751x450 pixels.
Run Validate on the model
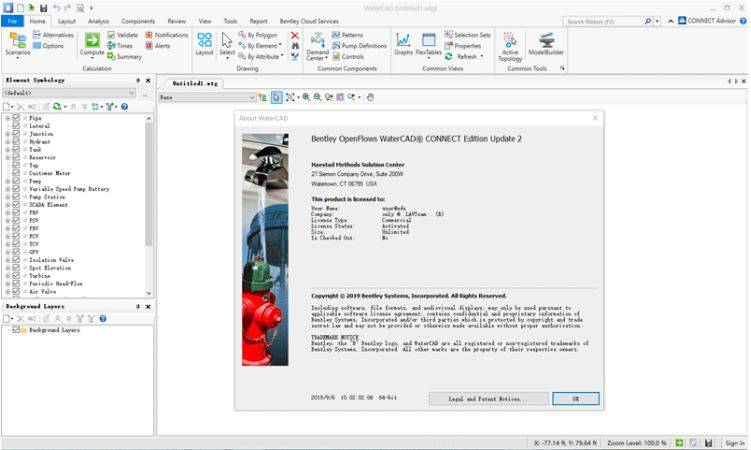[123, 35]
